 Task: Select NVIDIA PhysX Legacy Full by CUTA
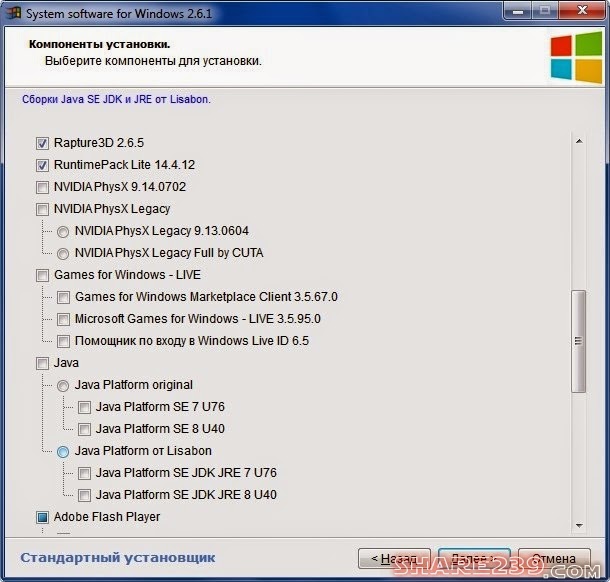(63, 254)
